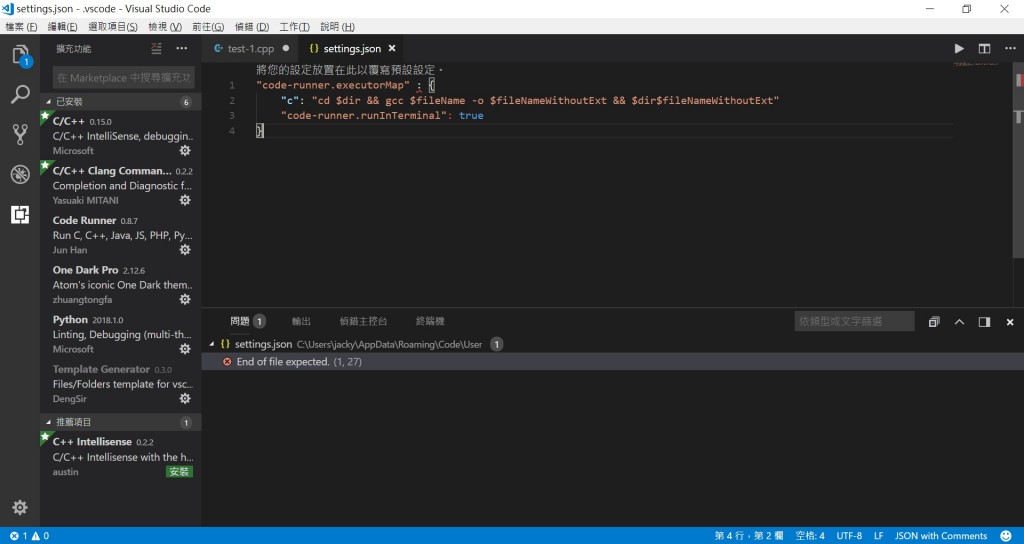Collapse the recommended extensions section
This screenshot has height=544, width=1024.
tap(121, 423)
